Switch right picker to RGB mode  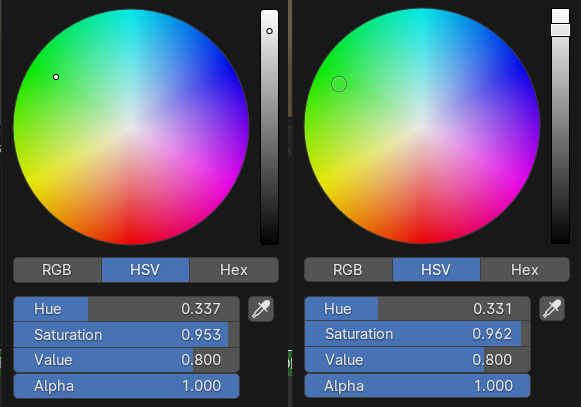coord(348,269)
